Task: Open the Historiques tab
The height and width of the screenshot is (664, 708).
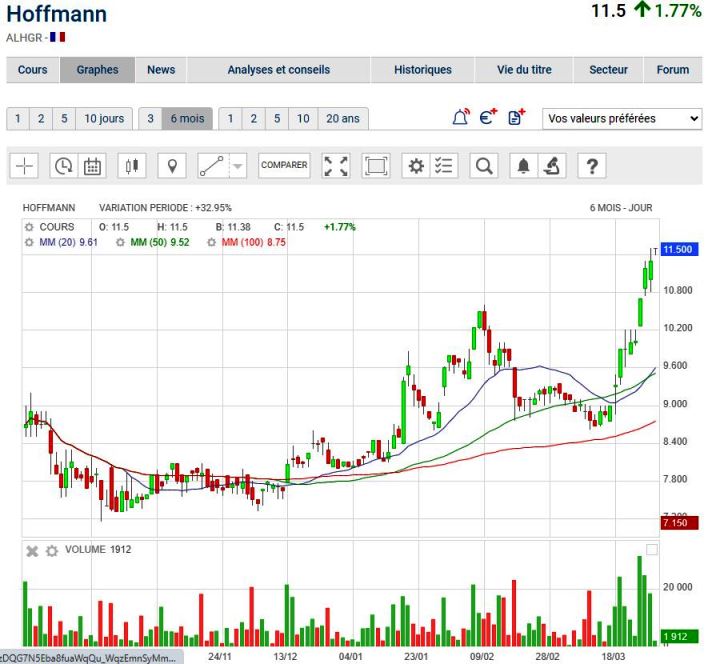Action: click(423, 70)
